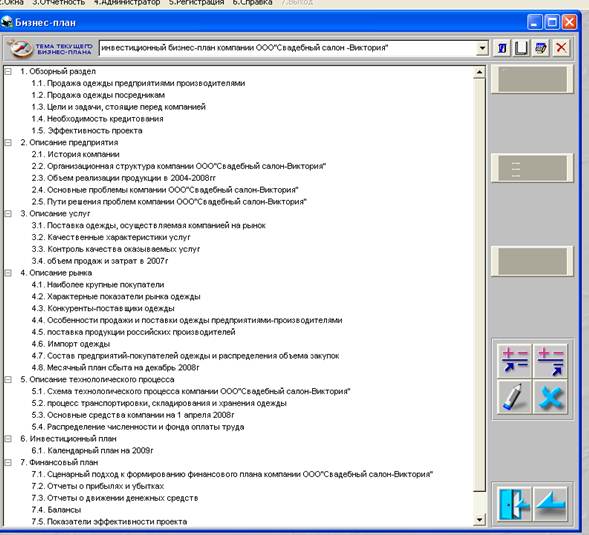Screen dimensions: 589x535
Task: Select 1.4. Необходимость кредитования
Action: point(97,119)
